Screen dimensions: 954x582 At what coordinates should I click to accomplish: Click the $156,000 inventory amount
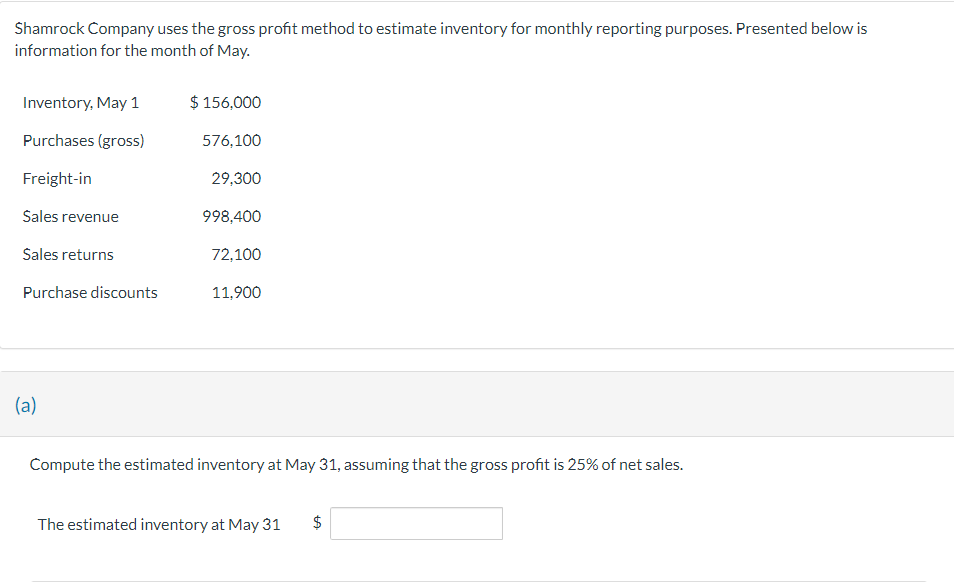coord(227,102)
